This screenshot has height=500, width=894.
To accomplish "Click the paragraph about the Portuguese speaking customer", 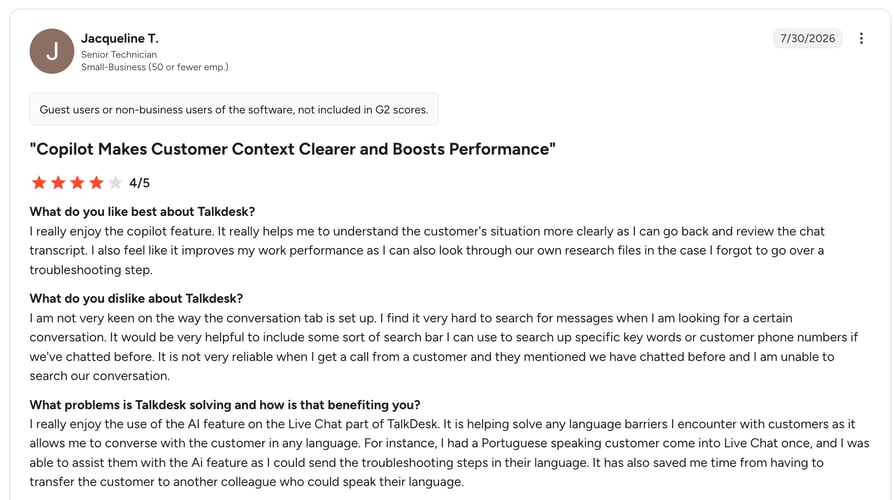I will 449,453.
